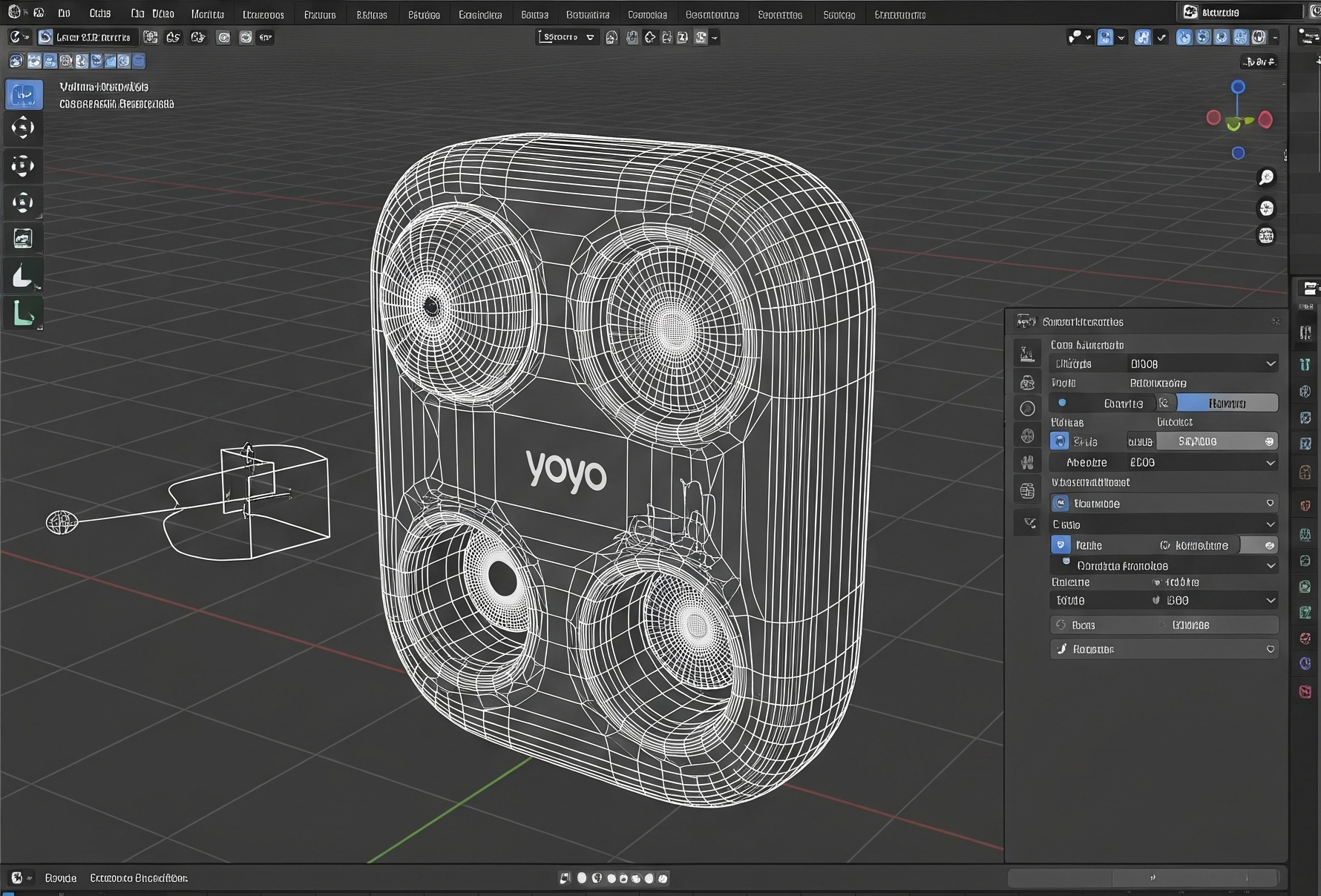1321x896 pixels.
Task: Open the arrow beside the gizmo visibility icon
Action: tap(1088, 37)
